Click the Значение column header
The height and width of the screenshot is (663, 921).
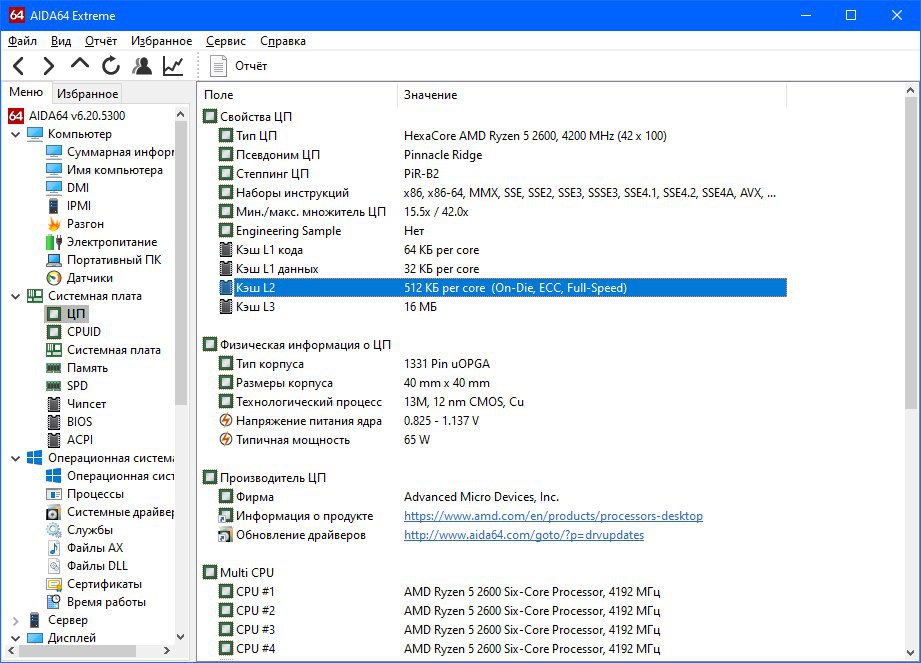(x=592, y=95)
